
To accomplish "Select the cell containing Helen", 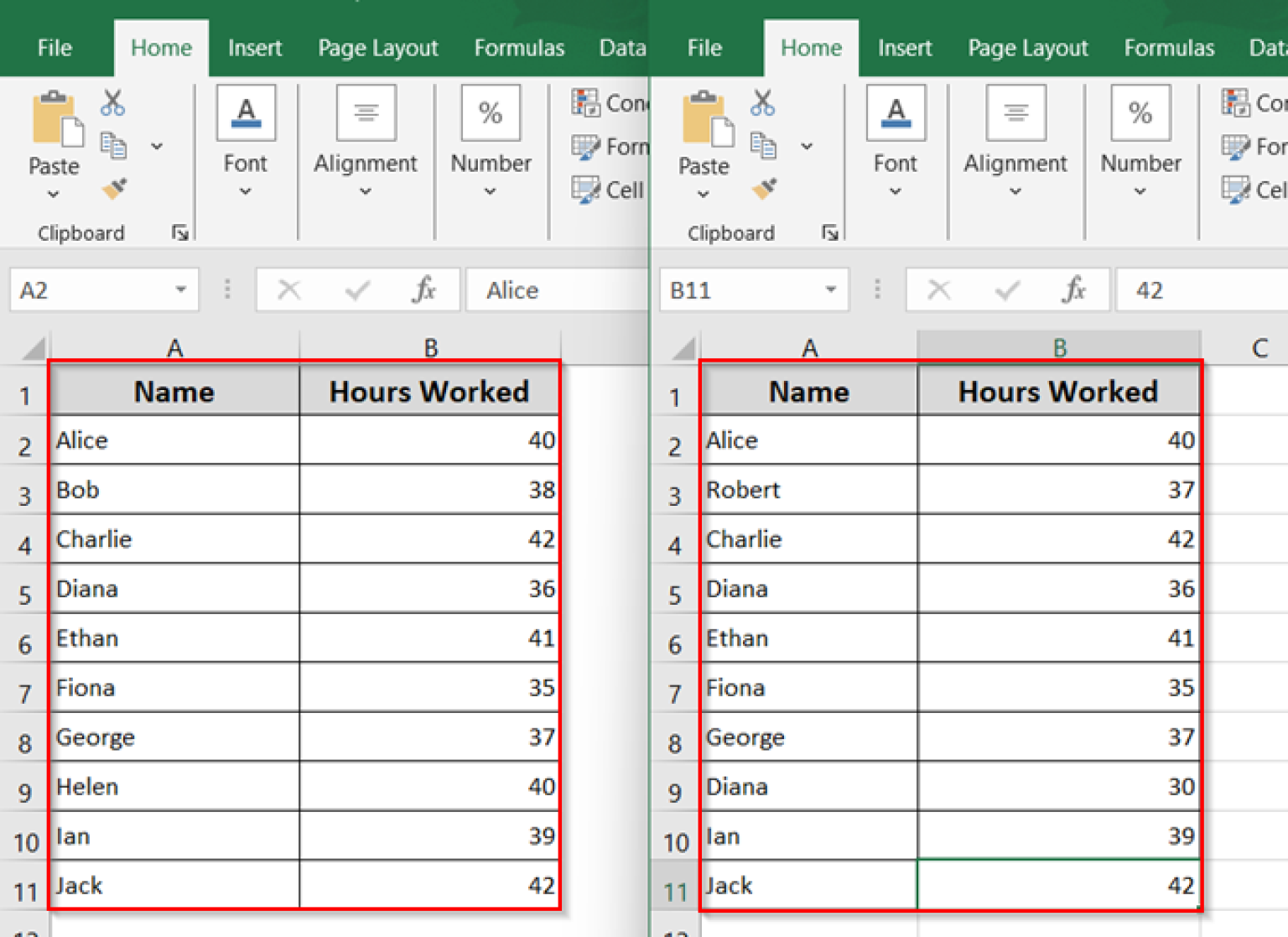I will tap(174, 786).
